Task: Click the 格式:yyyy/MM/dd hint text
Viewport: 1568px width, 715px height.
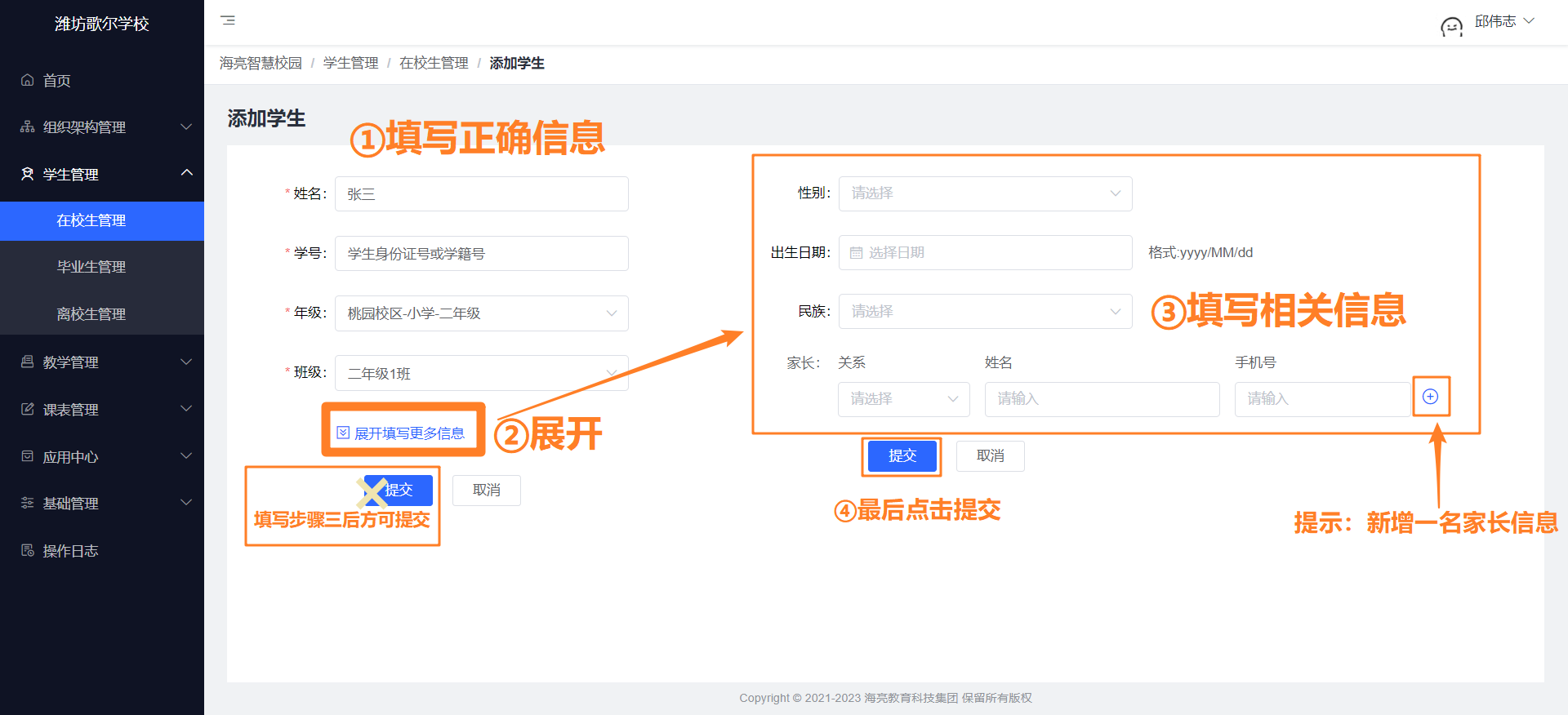Action: pos(1200,253)
